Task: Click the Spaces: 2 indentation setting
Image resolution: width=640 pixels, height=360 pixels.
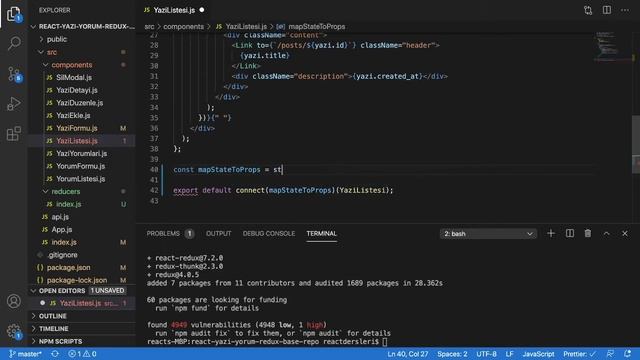Action: coord(452,354)
